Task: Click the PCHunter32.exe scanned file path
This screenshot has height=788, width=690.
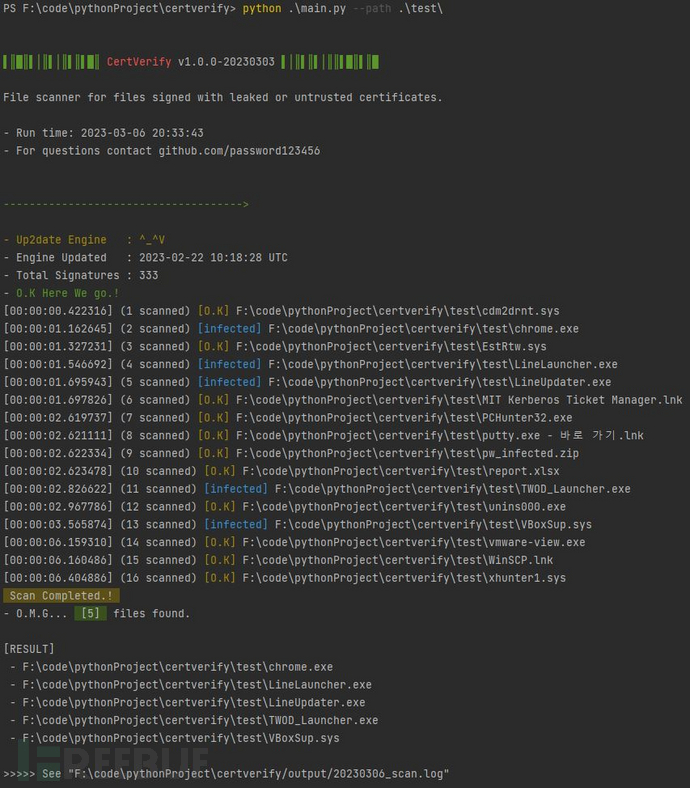Action: (406, 418)
